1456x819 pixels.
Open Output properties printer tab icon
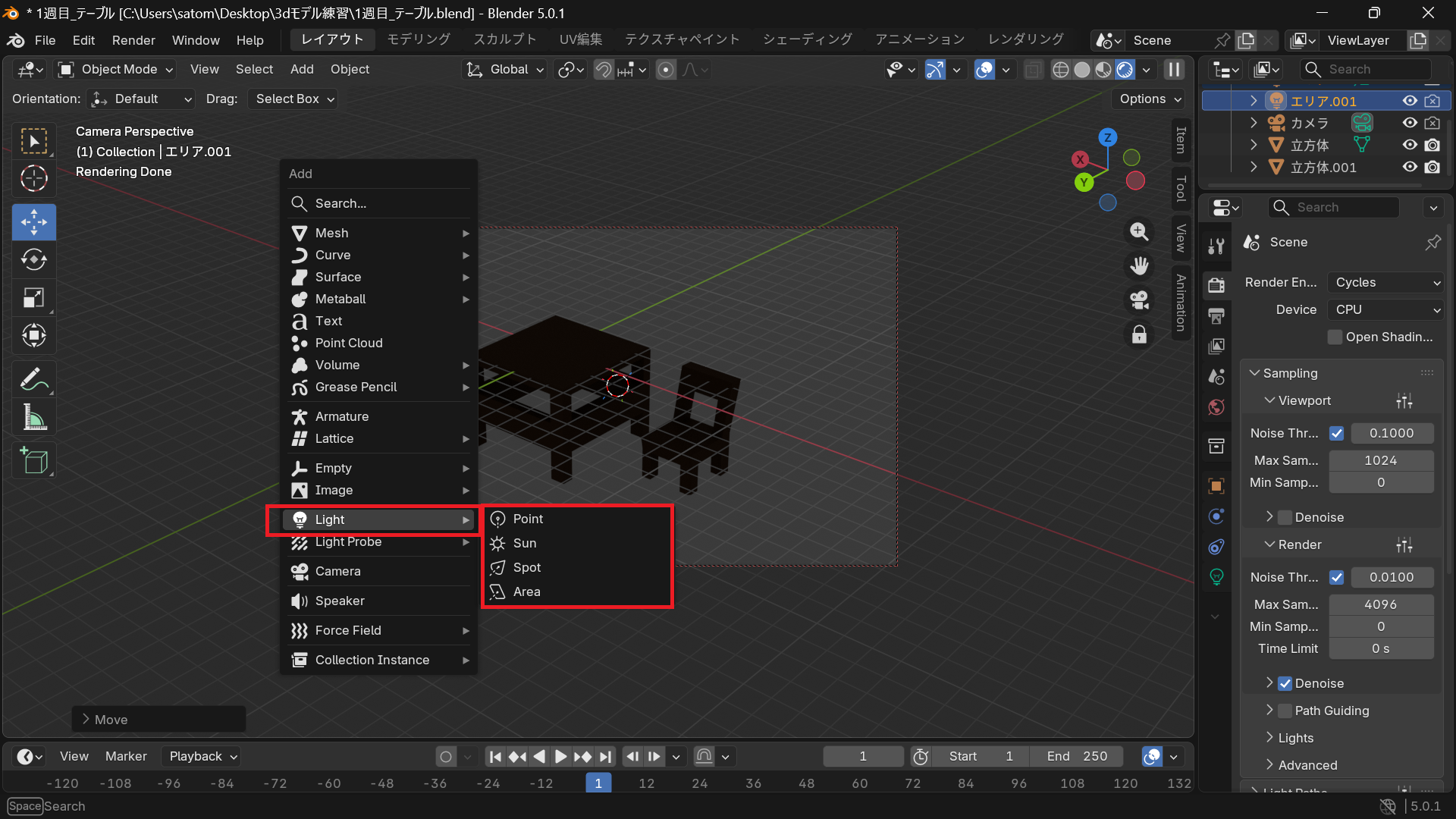point(1216,315)
